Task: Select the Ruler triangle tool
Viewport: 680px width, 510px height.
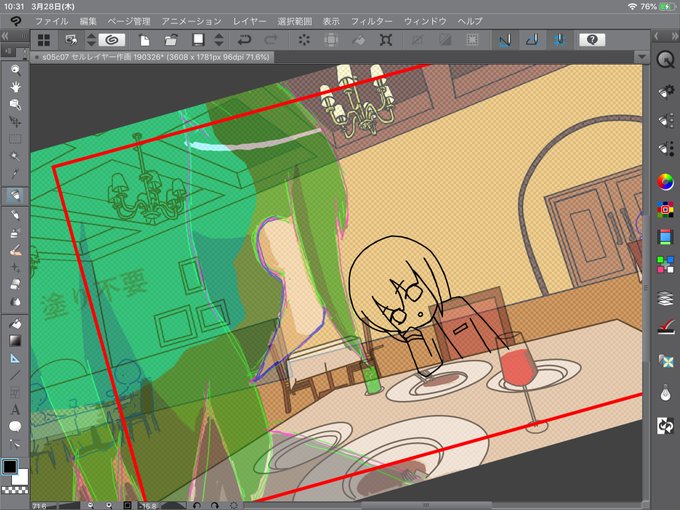Action: coord(15,358)
